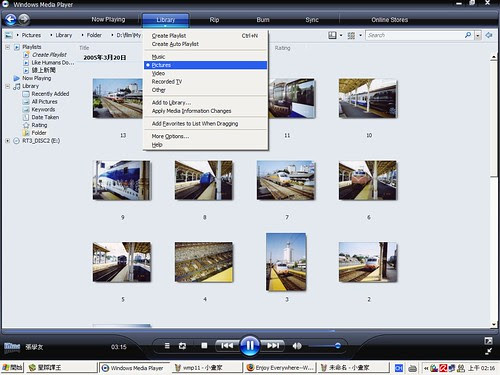The width and height of the screenshot is (500, 375).
Task: Open the layout options icon
Action: [x=332, y=35]
